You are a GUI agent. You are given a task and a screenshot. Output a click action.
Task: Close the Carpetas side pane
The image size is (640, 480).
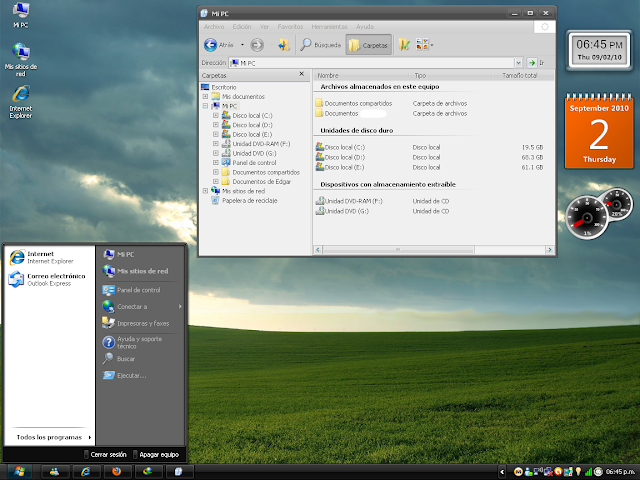(302, 74)
